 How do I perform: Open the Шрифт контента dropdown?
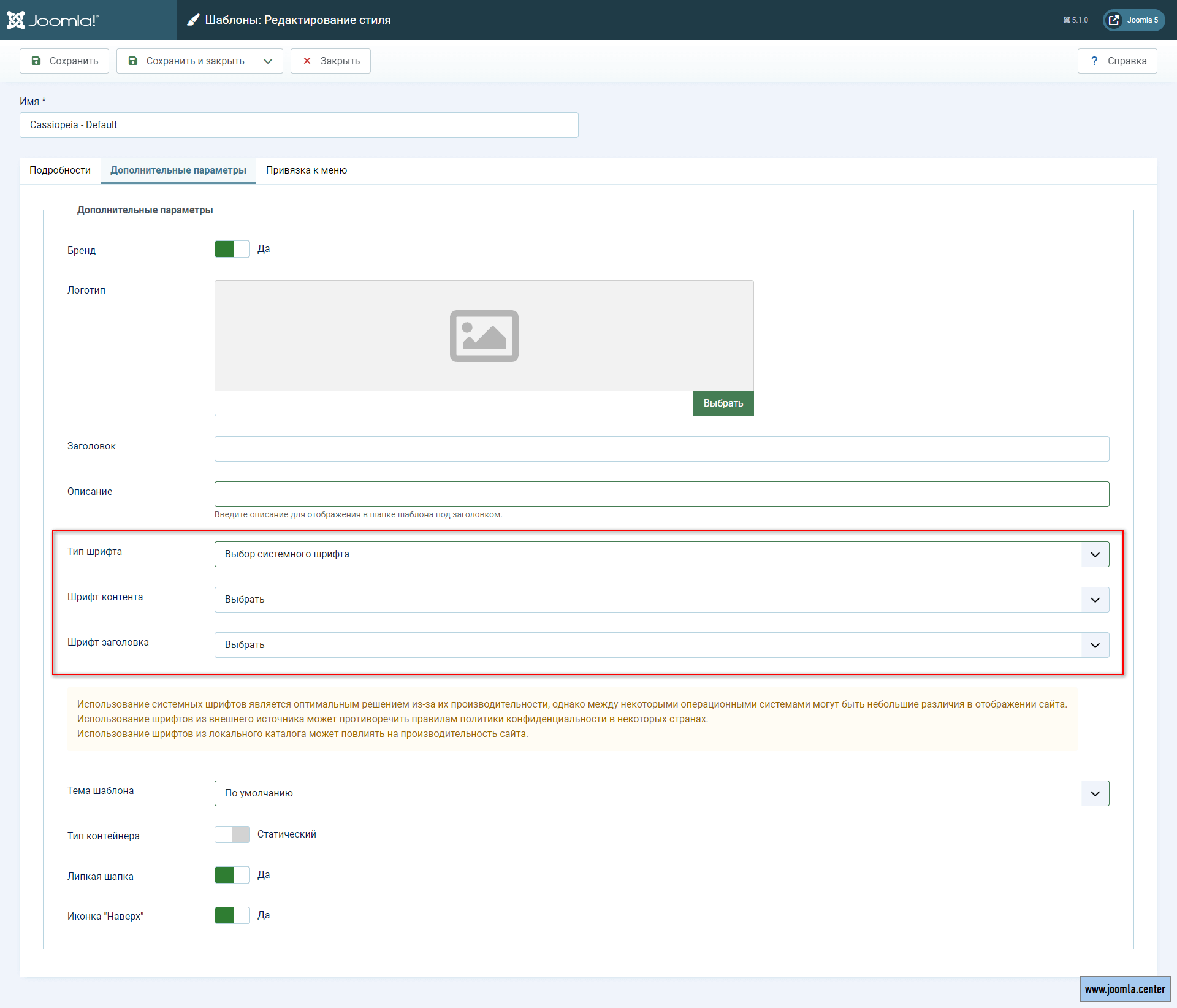[x=661, y=600]
